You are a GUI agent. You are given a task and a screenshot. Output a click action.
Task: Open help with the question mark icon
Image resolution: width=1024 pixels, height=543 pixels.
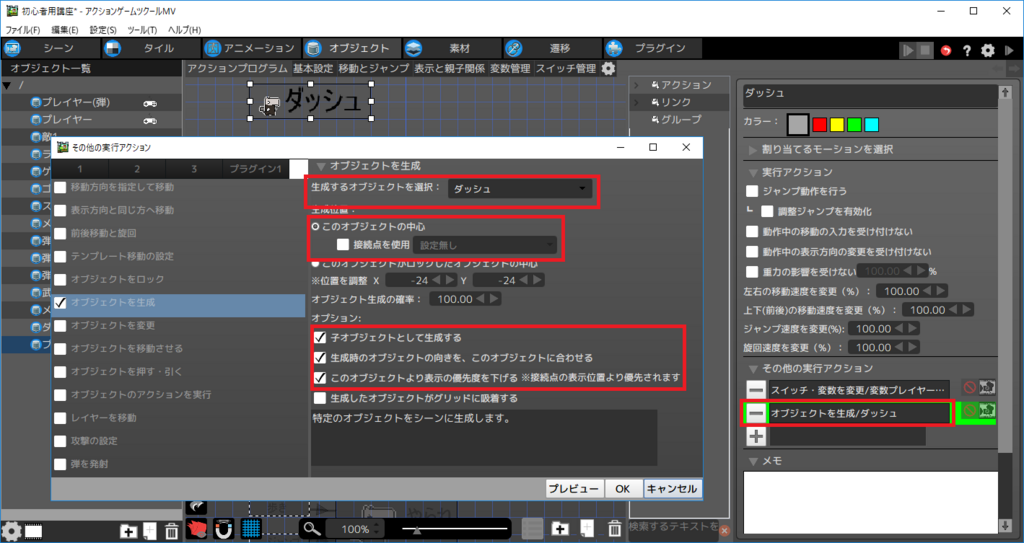967,50
